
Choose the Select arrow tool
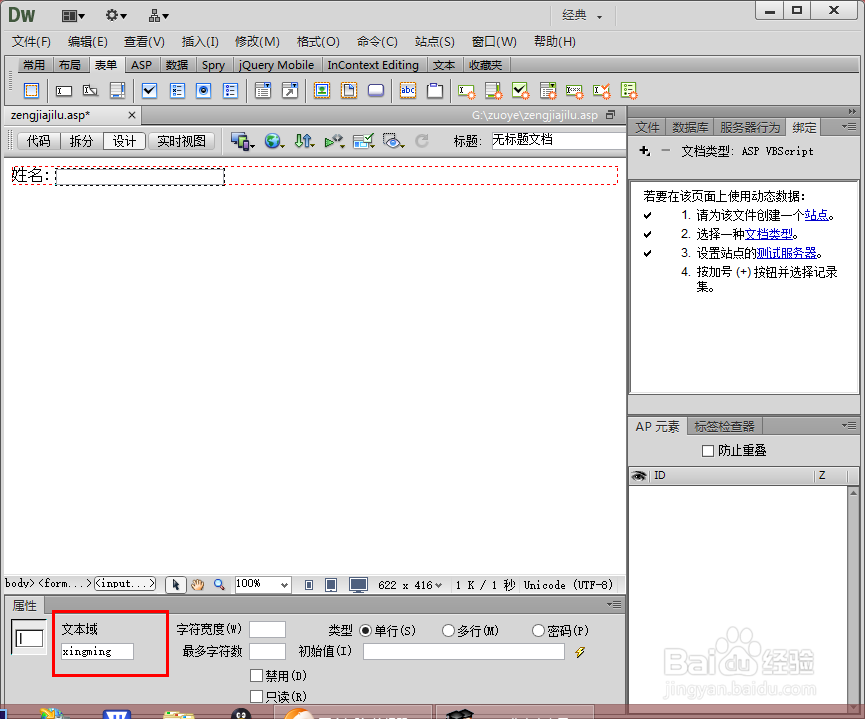[x=176, y=585]
